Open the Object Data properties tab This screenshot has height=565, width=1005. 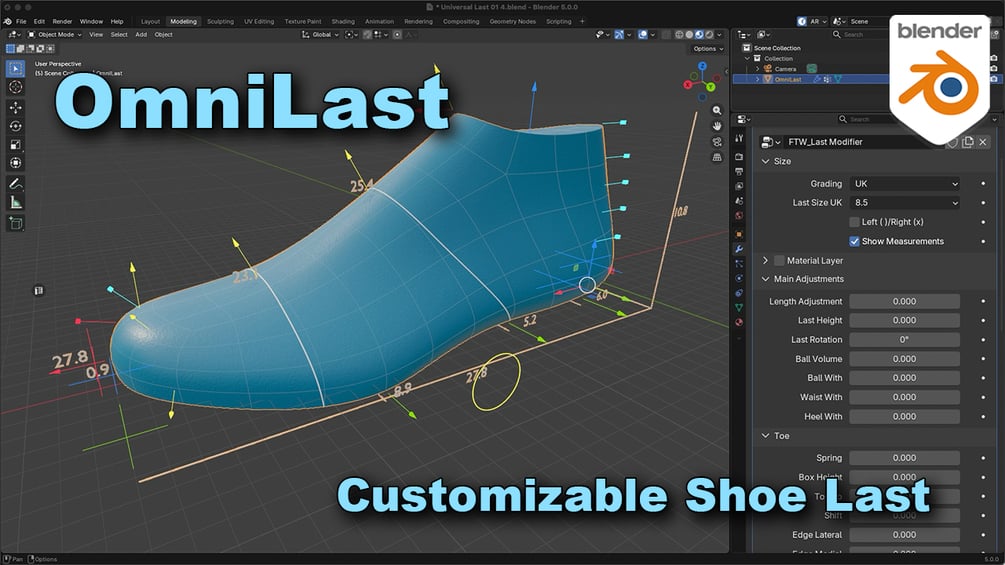coord(739,307)
